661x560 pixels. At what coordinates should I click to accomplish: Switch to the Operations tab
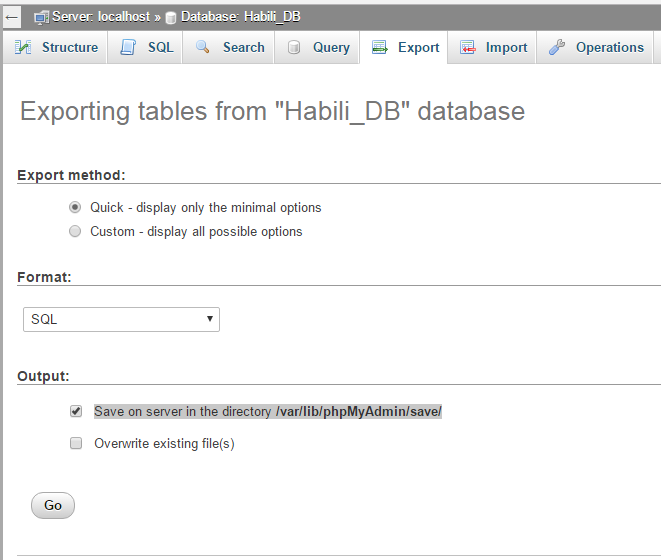(x=609, y=47)
